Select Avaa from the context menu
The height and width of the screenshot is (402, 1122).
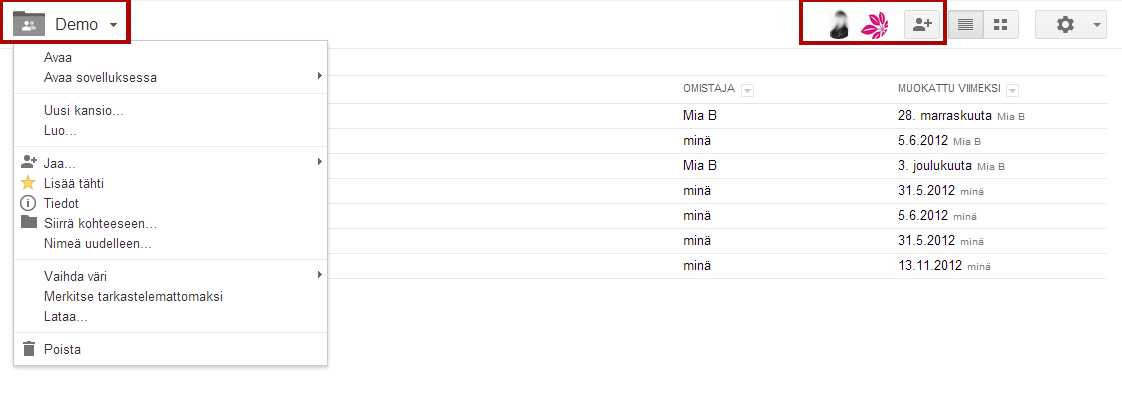(58, 57)
